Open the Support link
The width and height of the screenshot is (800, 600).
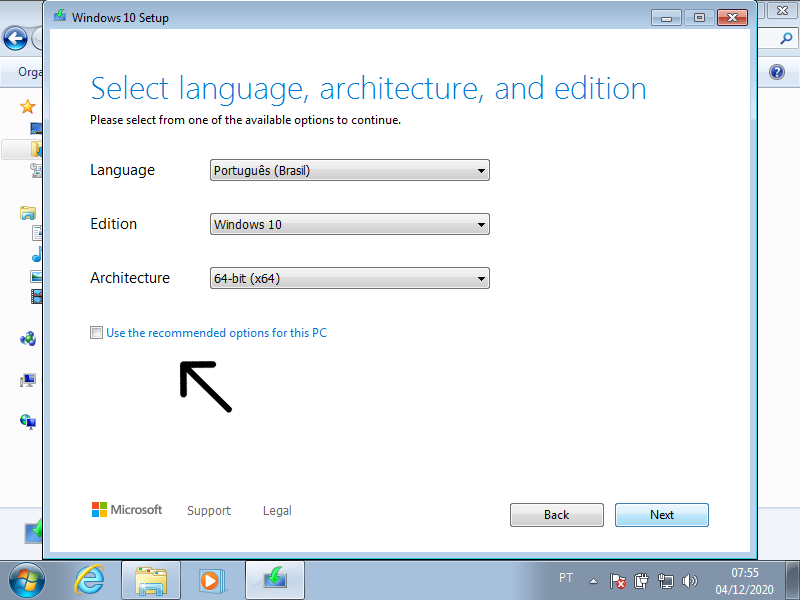pyautogui.click(x=209, y=511)
